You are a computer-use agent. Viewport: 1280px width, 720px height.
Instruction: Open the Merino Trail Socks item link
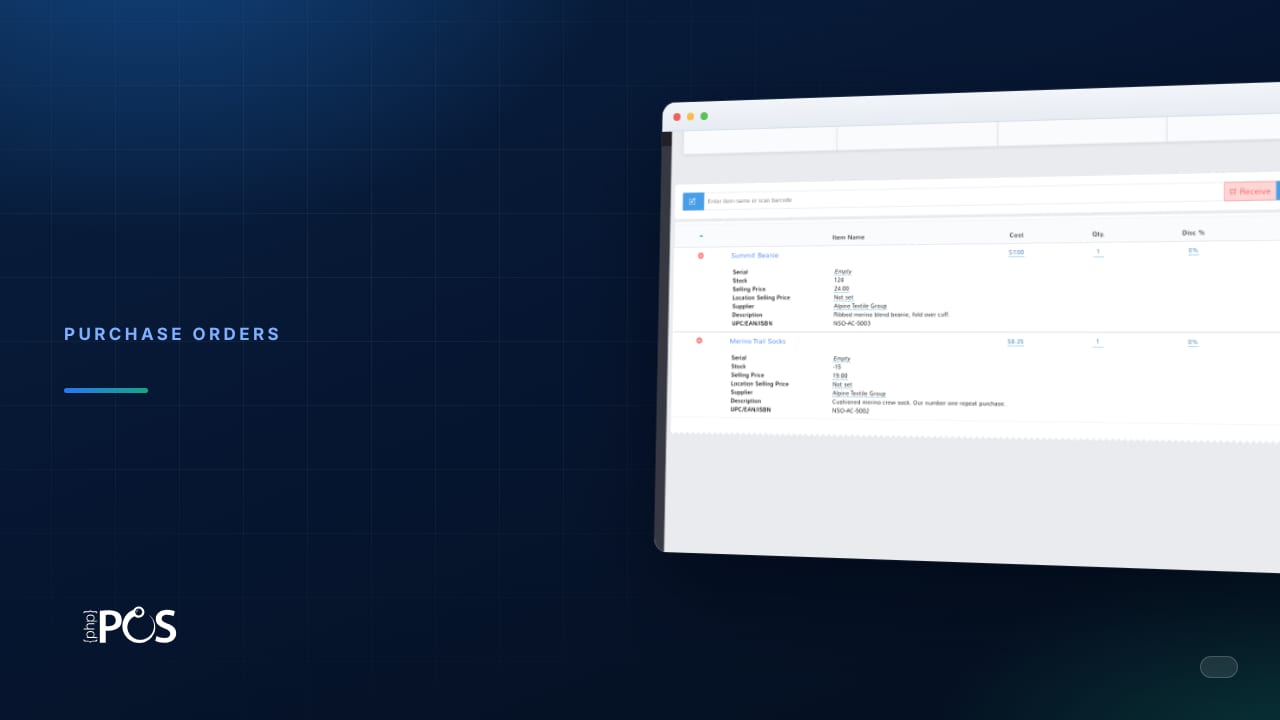tap(757, 341)
